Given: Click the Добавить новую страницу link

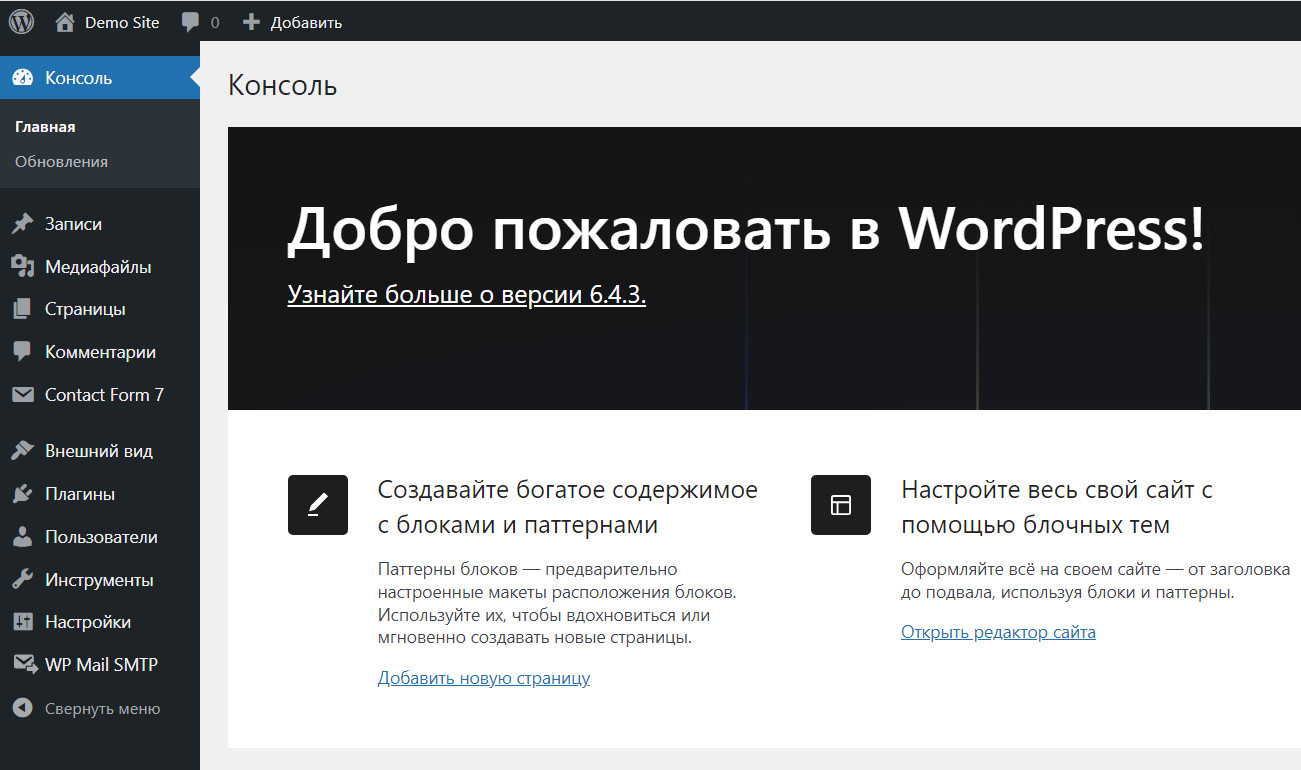Looking at the screenshot, I should [x=484, y=678].
